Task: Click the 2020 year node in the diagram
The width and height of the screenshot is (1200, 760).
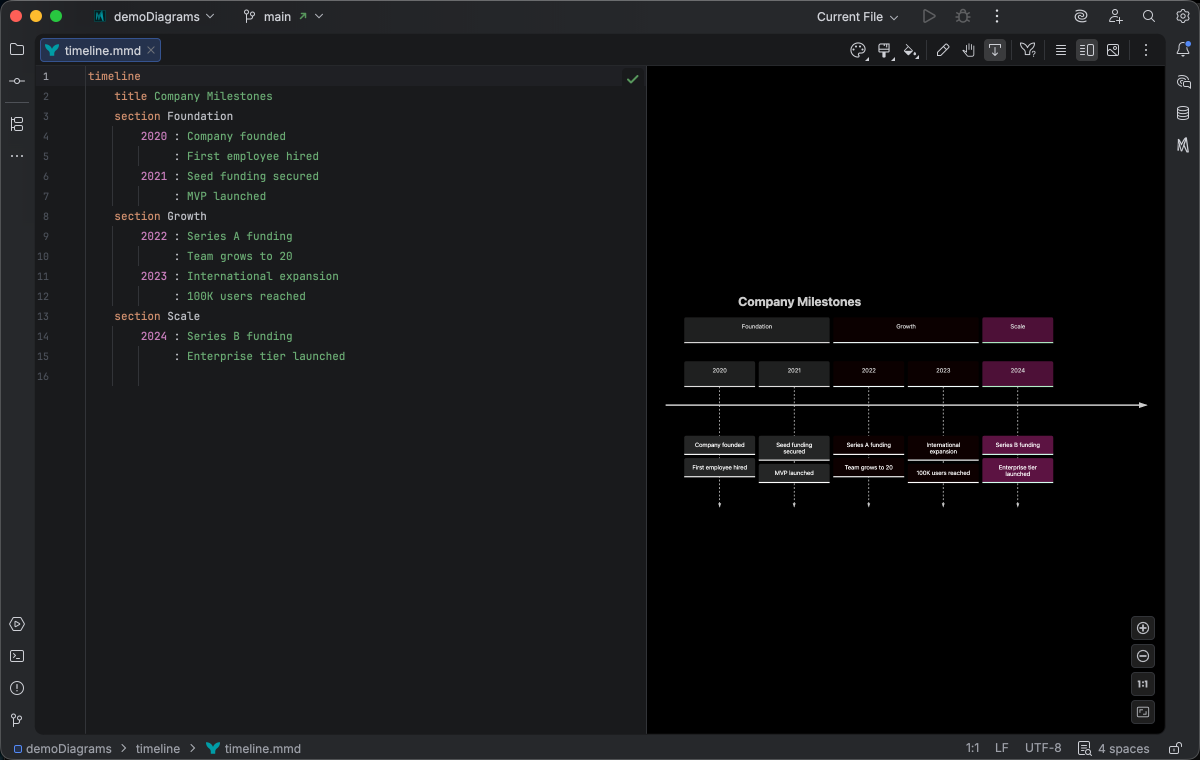Action: pyautogui.click(x=720, y=374)
